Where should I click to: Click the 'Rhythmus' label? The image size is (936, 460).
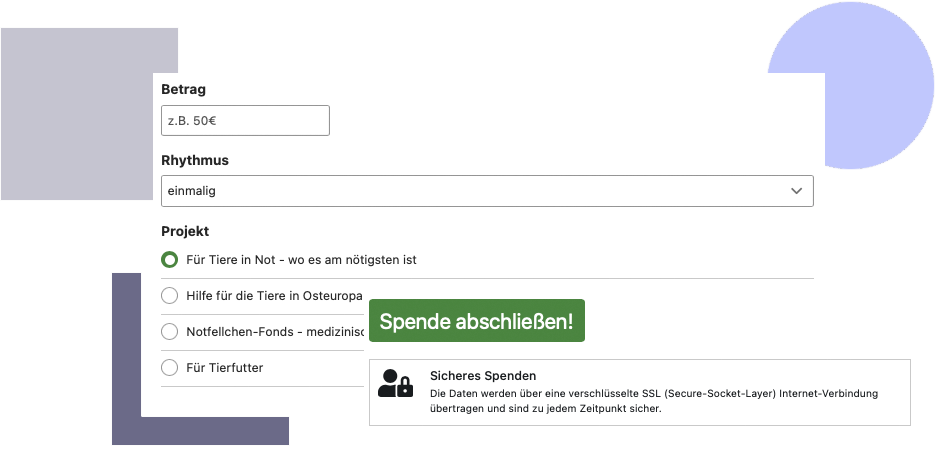coord(195,160)
